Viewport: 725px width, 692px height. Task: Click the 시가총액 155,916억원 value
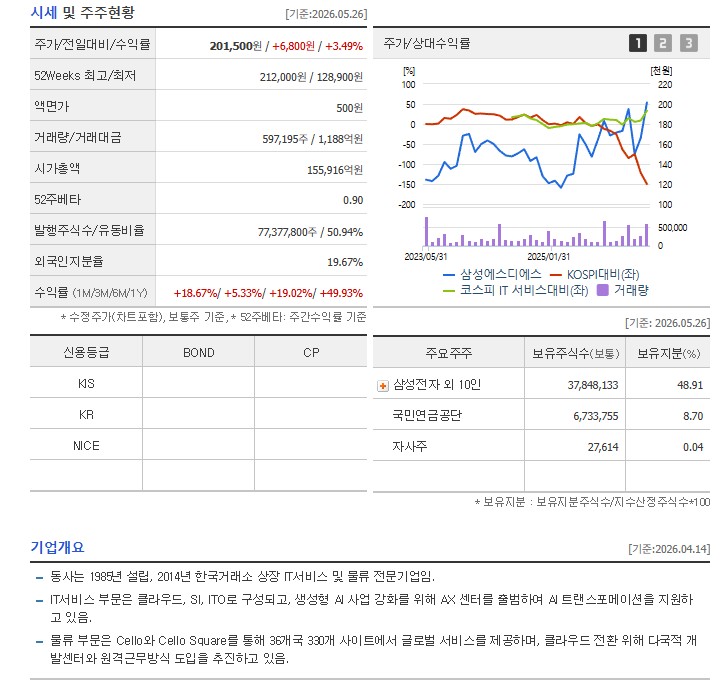pos(335,170)
